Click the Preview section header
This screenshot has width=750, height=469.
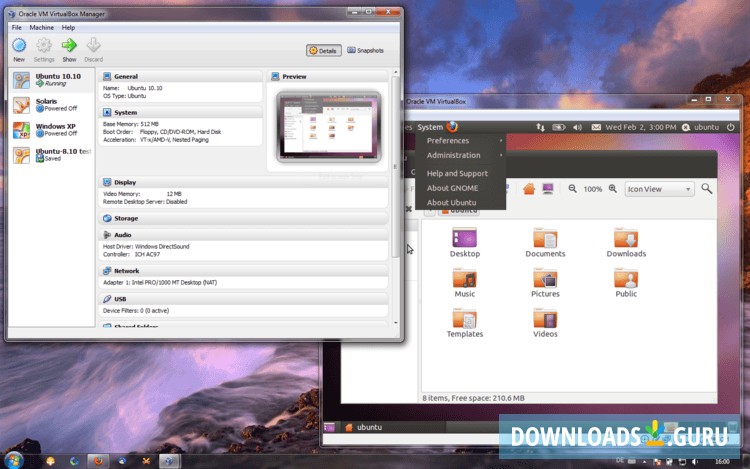click(x=328, y=76)
